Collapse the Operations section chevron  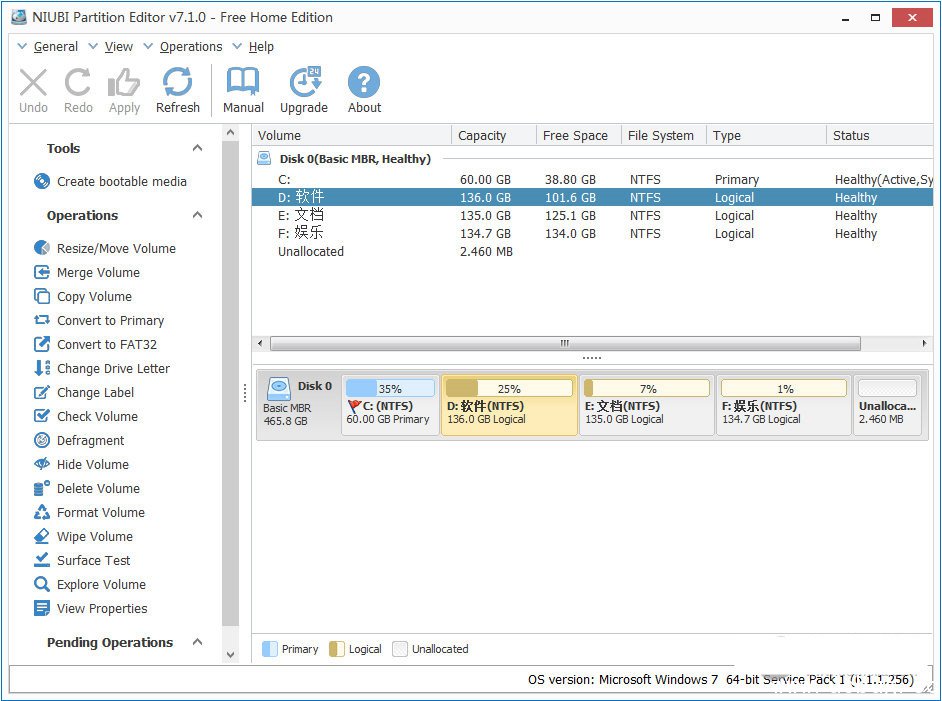click(197, 216)
